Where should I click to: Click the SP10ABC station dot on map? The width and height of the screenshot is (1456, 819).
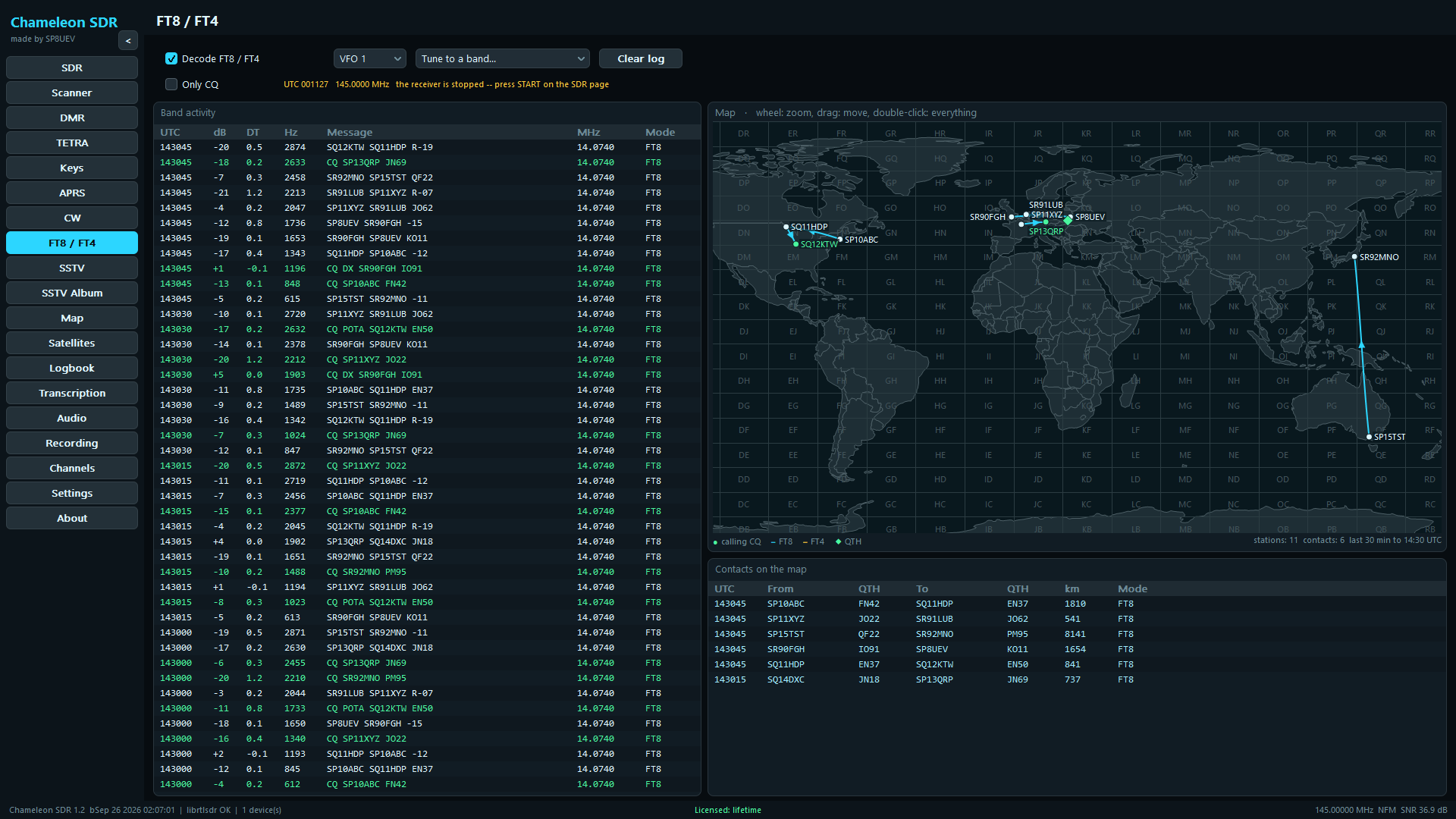tap(840, 240)
